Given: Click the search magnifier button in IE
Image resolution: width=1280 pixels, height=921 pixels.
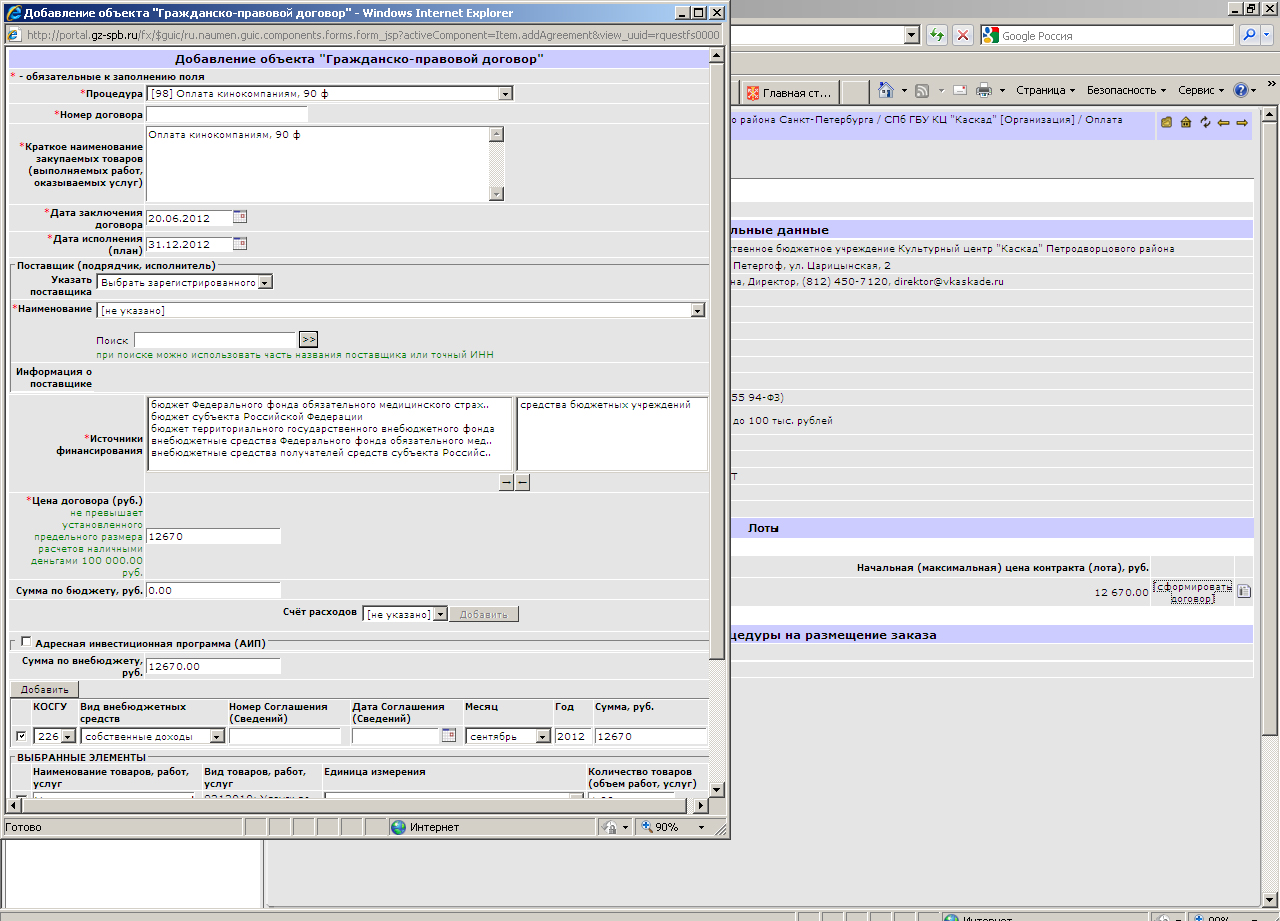Looking at the screenshot, I should [1249, 35].
